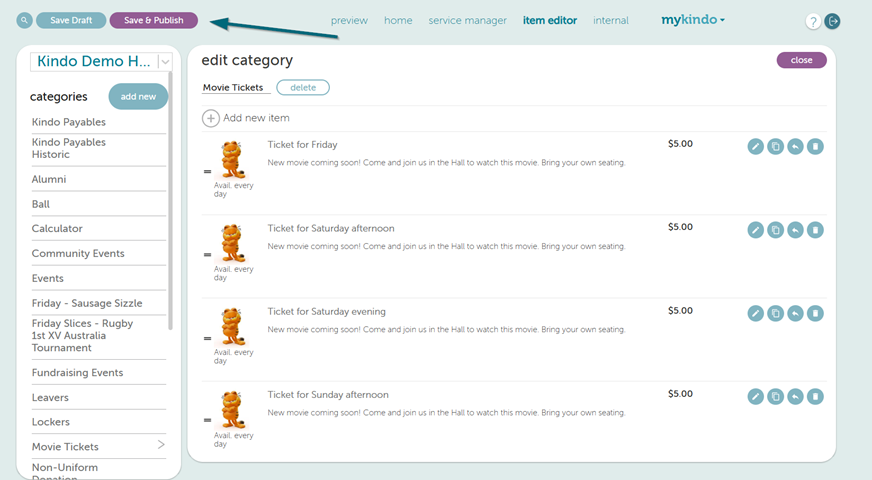The image size is (872, 480).
Task: Click reply arrow icon for Sunday afternoon ticket
Action: pyautogui.click(x=795, y=397)
